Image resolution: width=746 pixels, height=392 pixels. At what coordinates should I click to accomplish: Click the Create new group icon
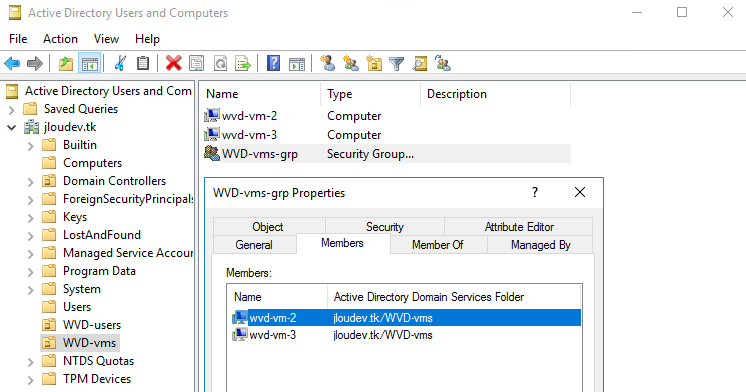[351, 63]
